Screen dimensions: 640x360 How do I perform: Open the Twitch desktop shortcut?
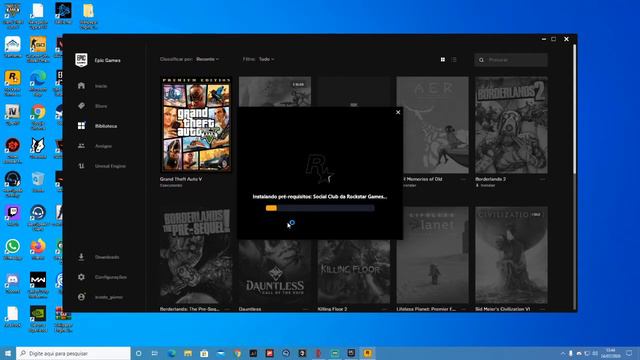pyautogui.click(x=13, y=216)
